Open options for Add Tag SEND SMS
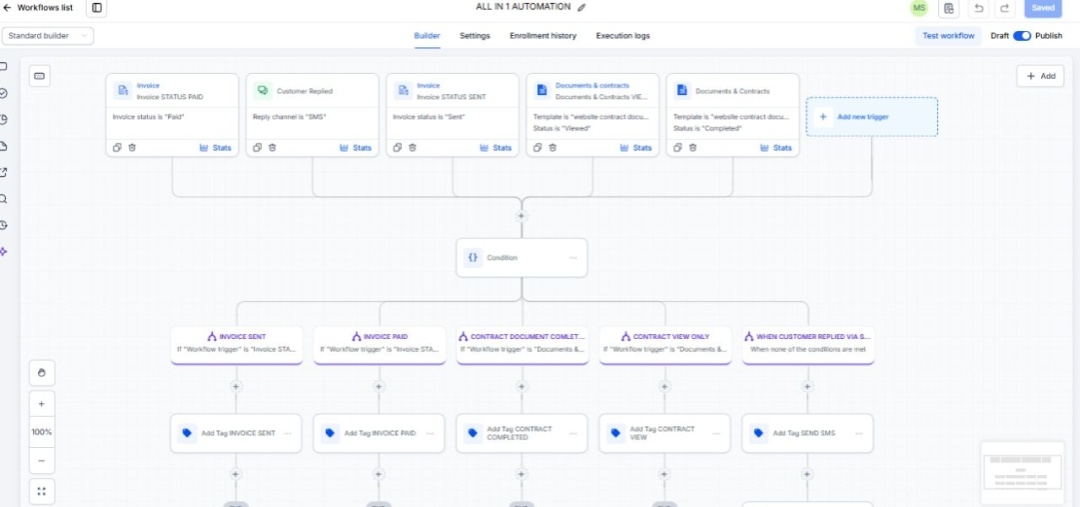 (859, 433)
